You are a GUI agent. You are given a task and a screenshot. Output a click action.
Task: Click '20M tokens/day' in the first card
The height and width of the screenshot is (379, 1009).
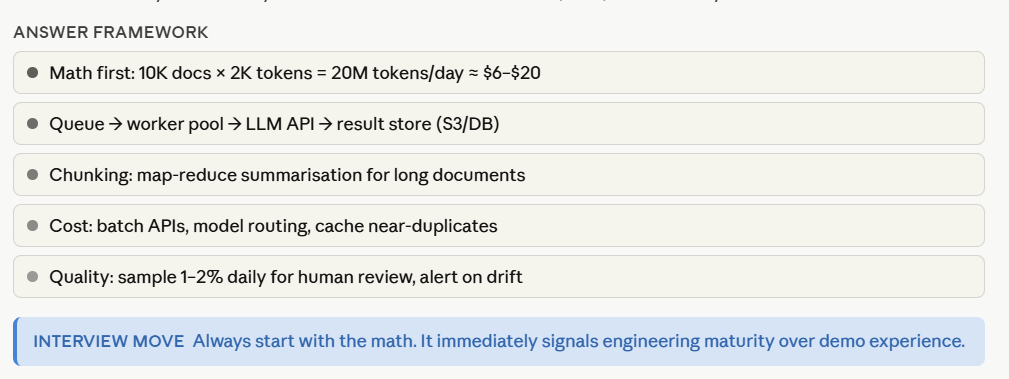[x=397, y=73]
